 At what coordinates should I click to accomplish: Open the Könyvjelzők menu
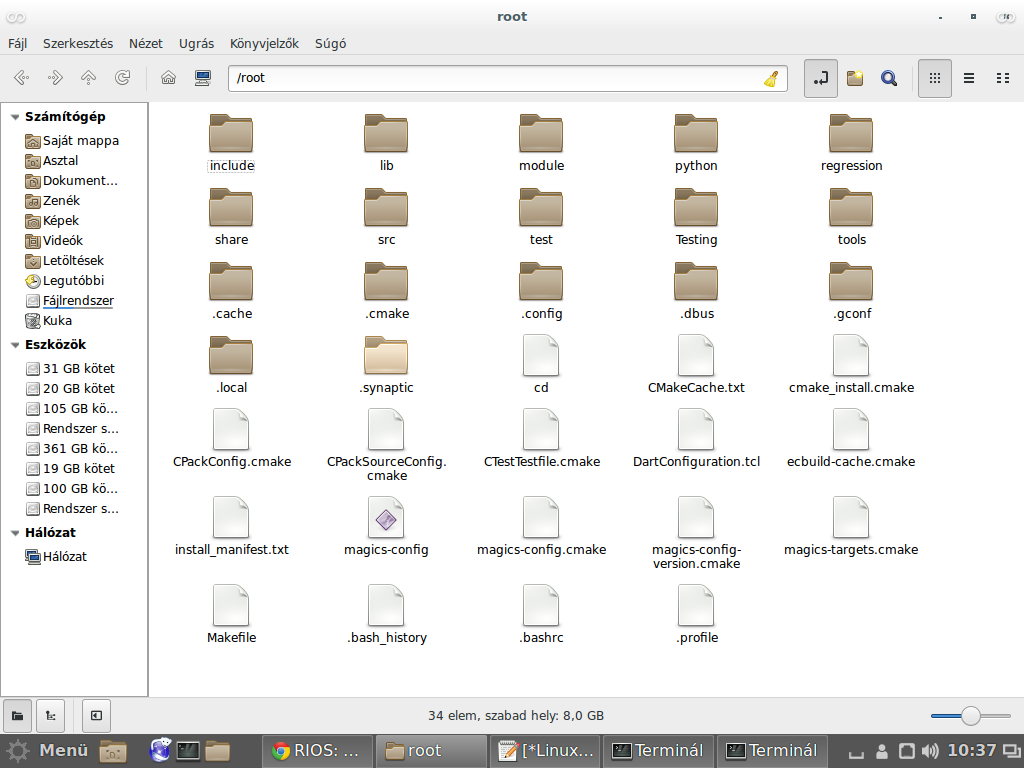pyautogui.click(x=264, y=43)
